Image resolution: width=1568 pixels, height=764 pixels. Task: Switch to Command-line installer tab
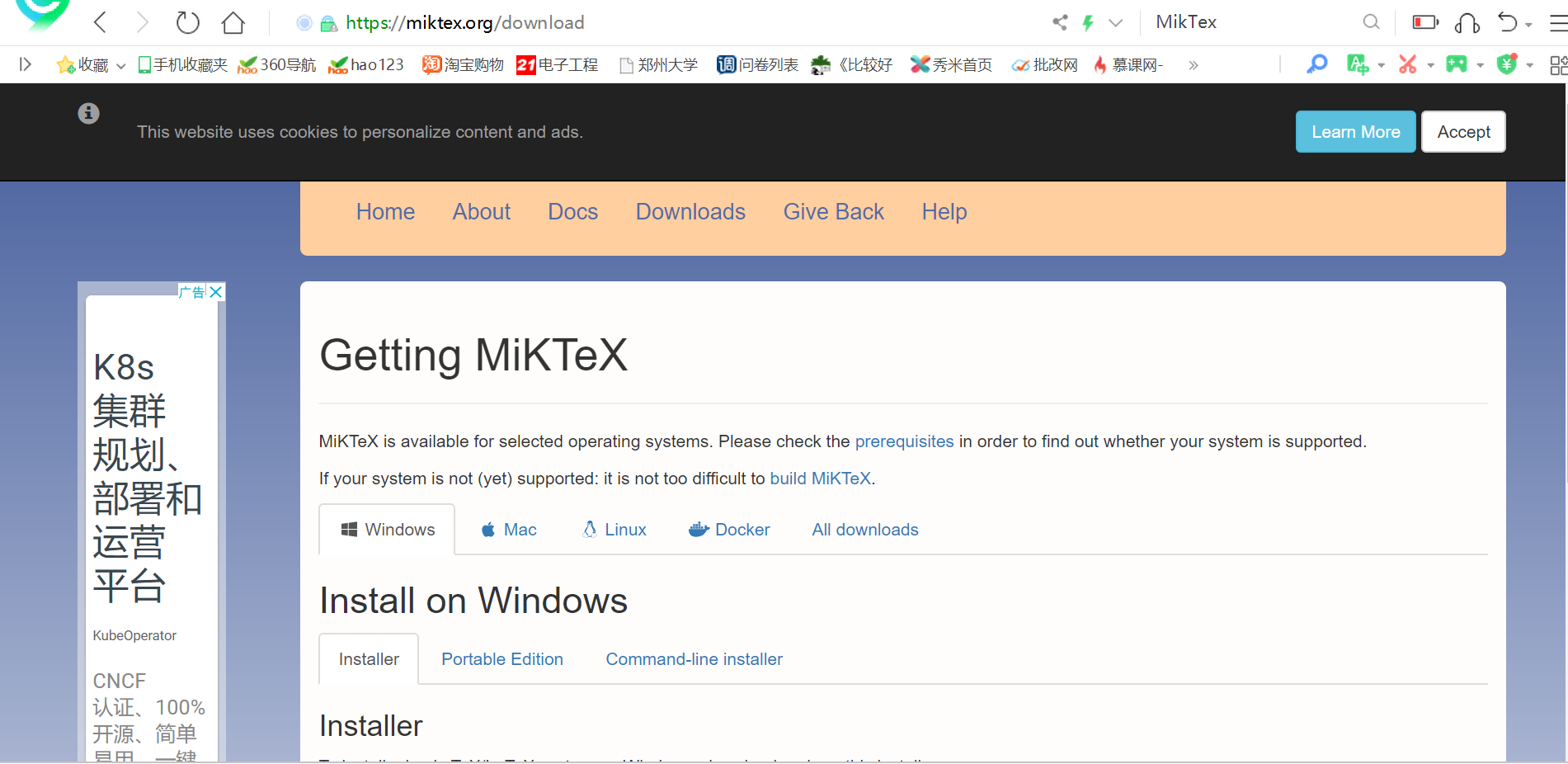click(695, 659)
